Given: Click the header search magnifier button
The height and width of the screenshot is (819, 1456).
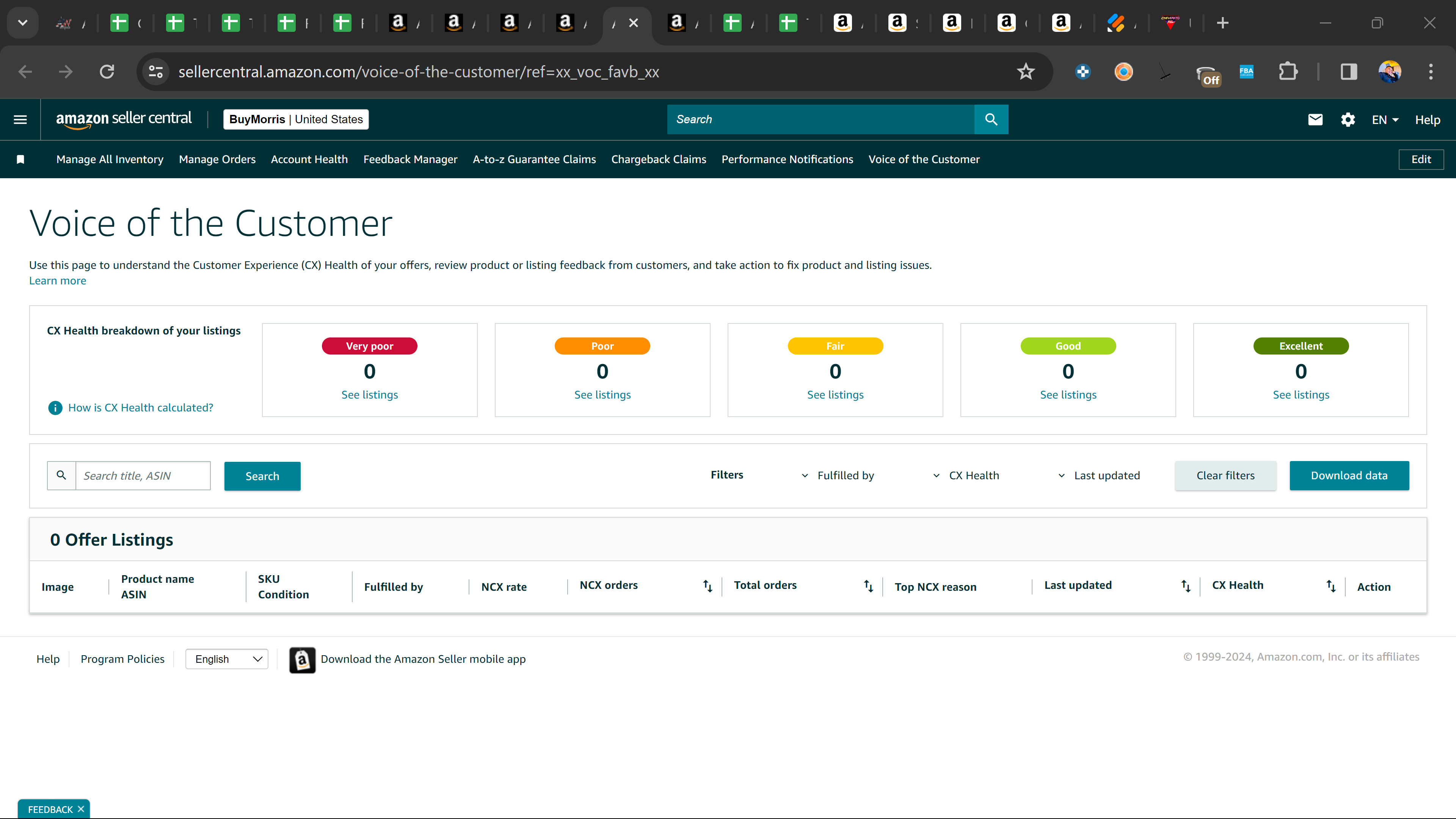Looking at the screenshot, I should [x=991, y=119].
